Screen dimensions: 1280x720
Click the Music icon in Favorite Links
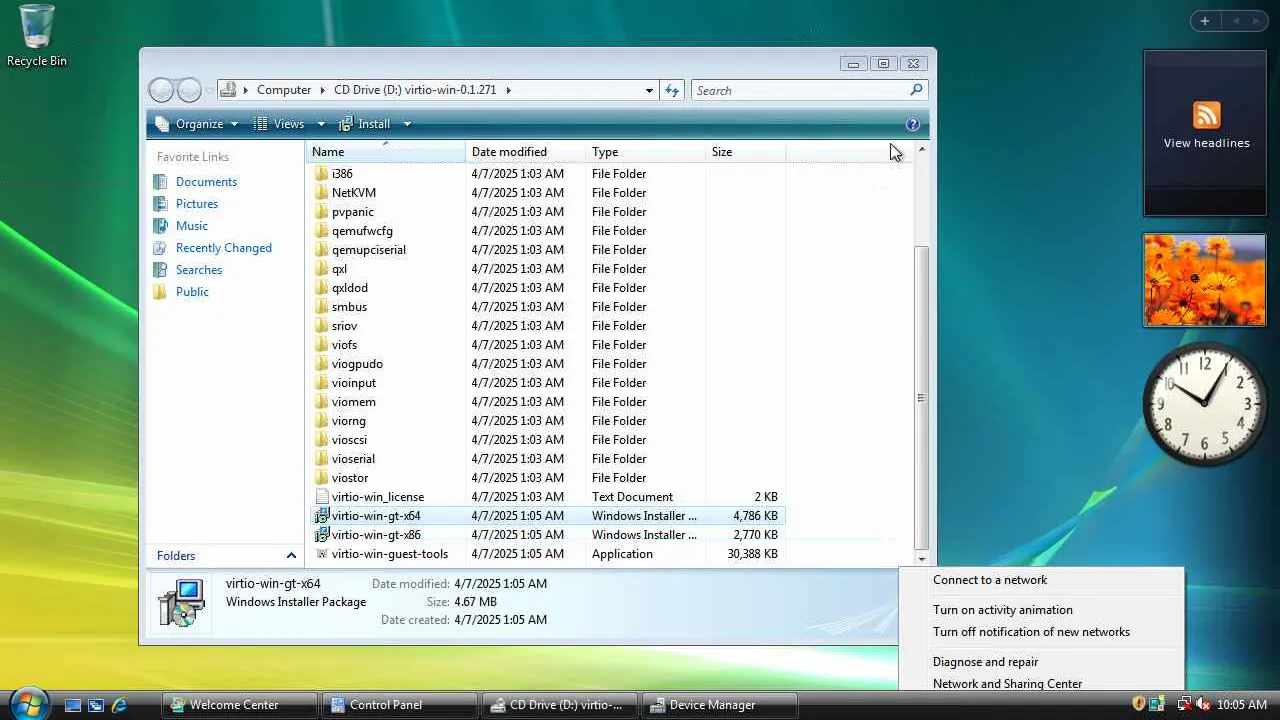160,226
